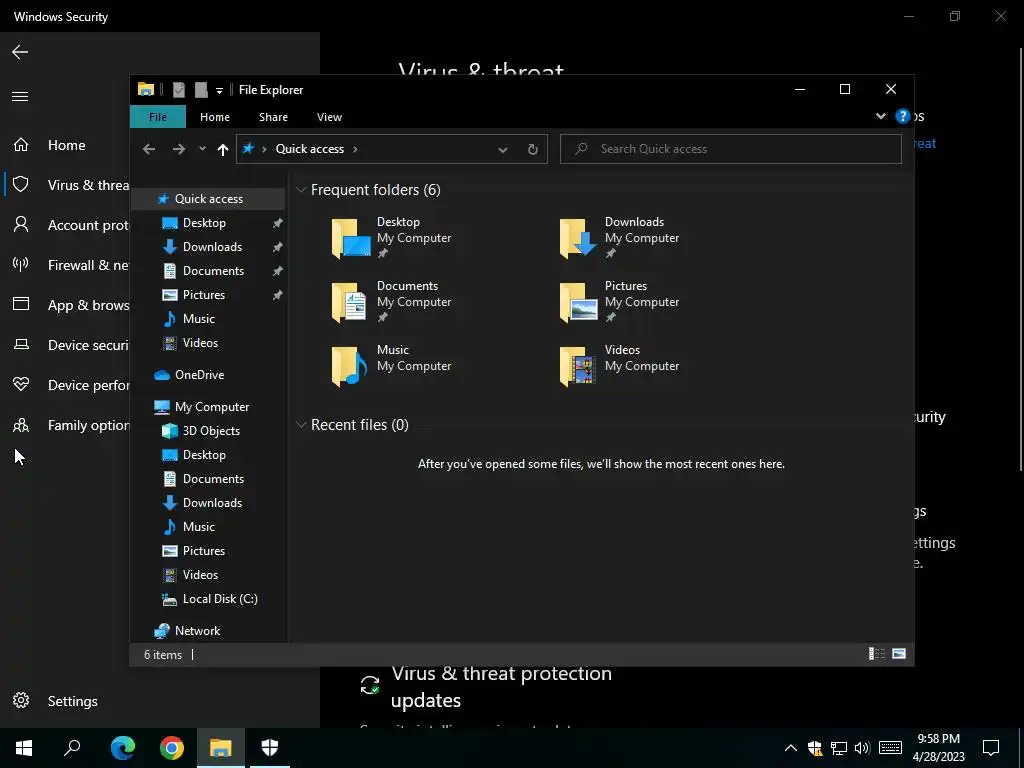
Task: Open Customize Quick Access Toolbar dropdown
Action: (x=219, y=91)
